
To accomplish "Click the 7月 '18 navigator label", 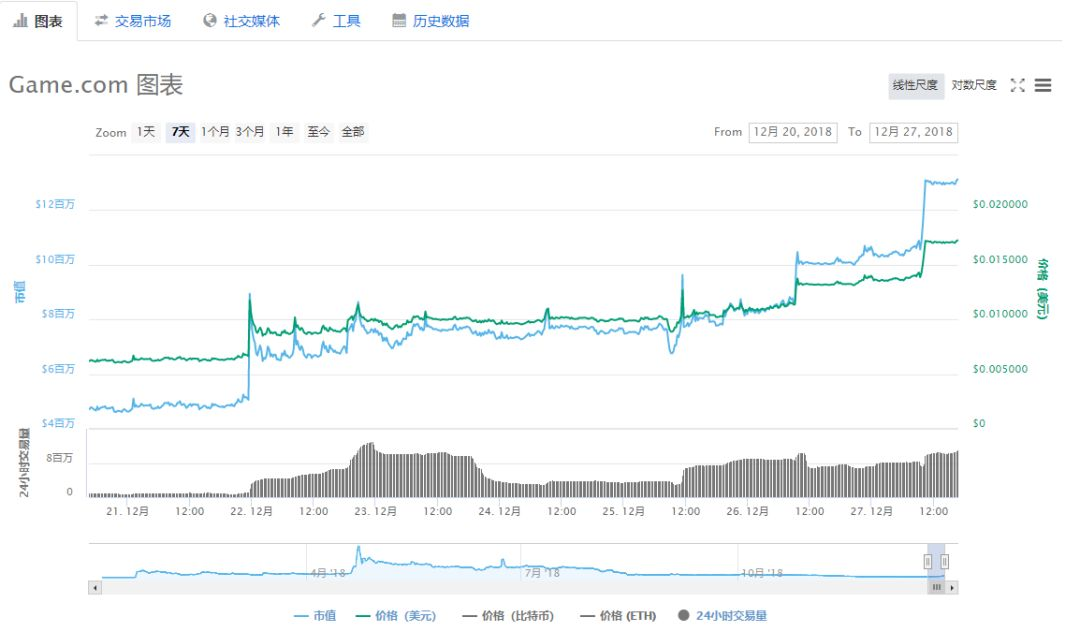I will tap(542, 573).
